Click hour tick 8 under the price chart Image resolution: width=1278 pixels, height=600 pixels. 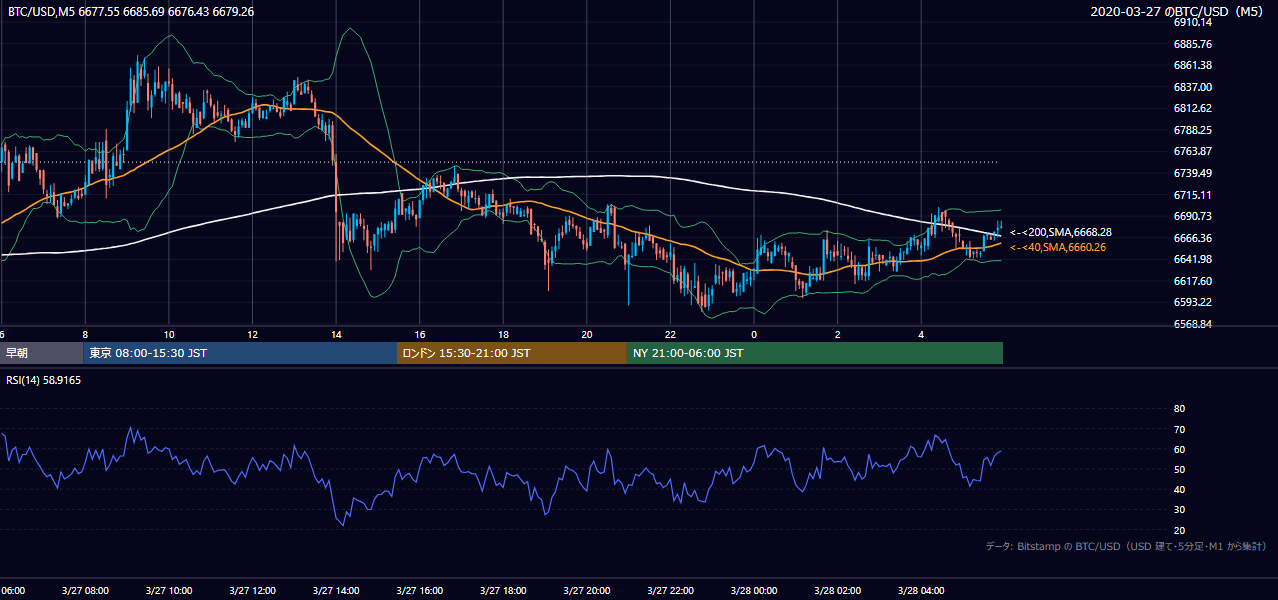point(85,335)
